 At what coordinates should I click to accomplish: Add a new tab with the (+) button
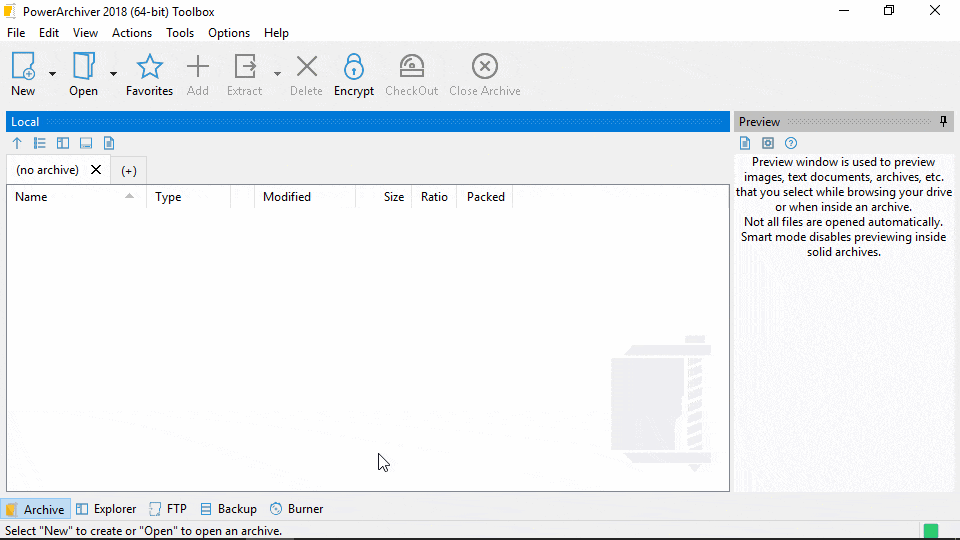[129, 171]
